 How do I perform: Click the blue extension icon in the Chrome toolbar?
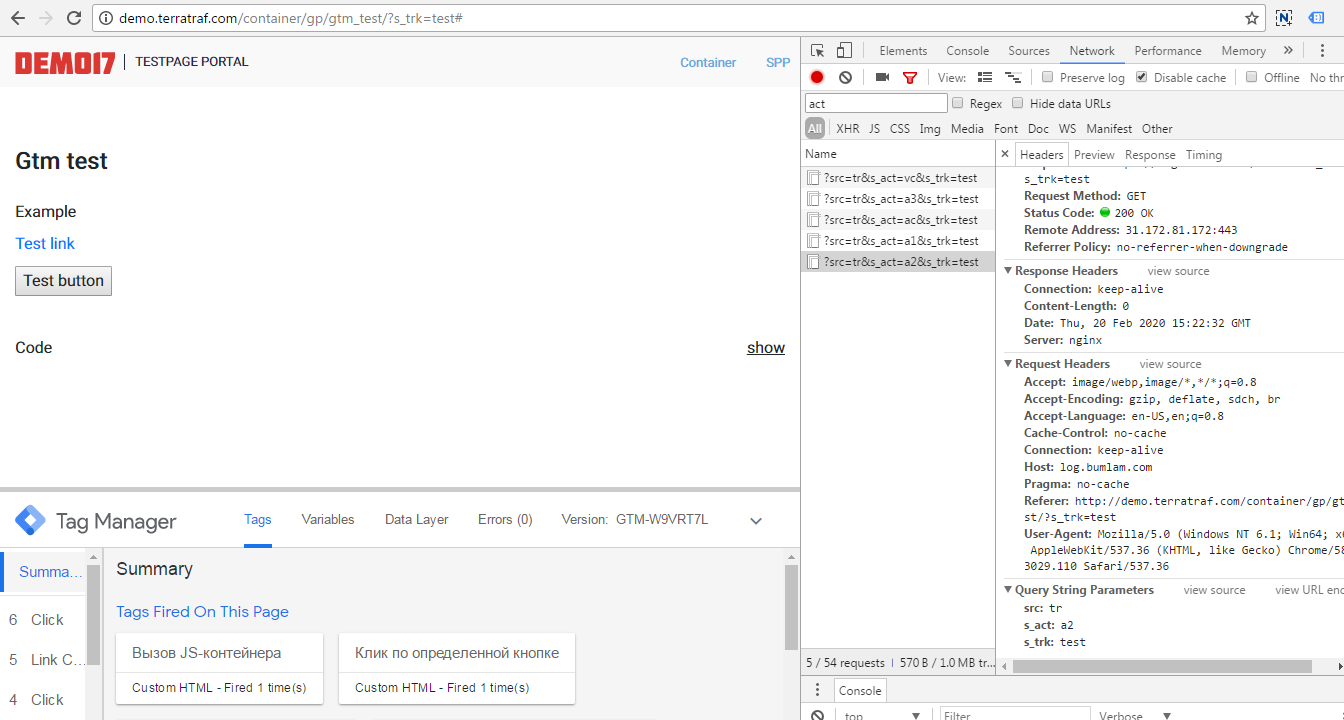point(1317,18)
